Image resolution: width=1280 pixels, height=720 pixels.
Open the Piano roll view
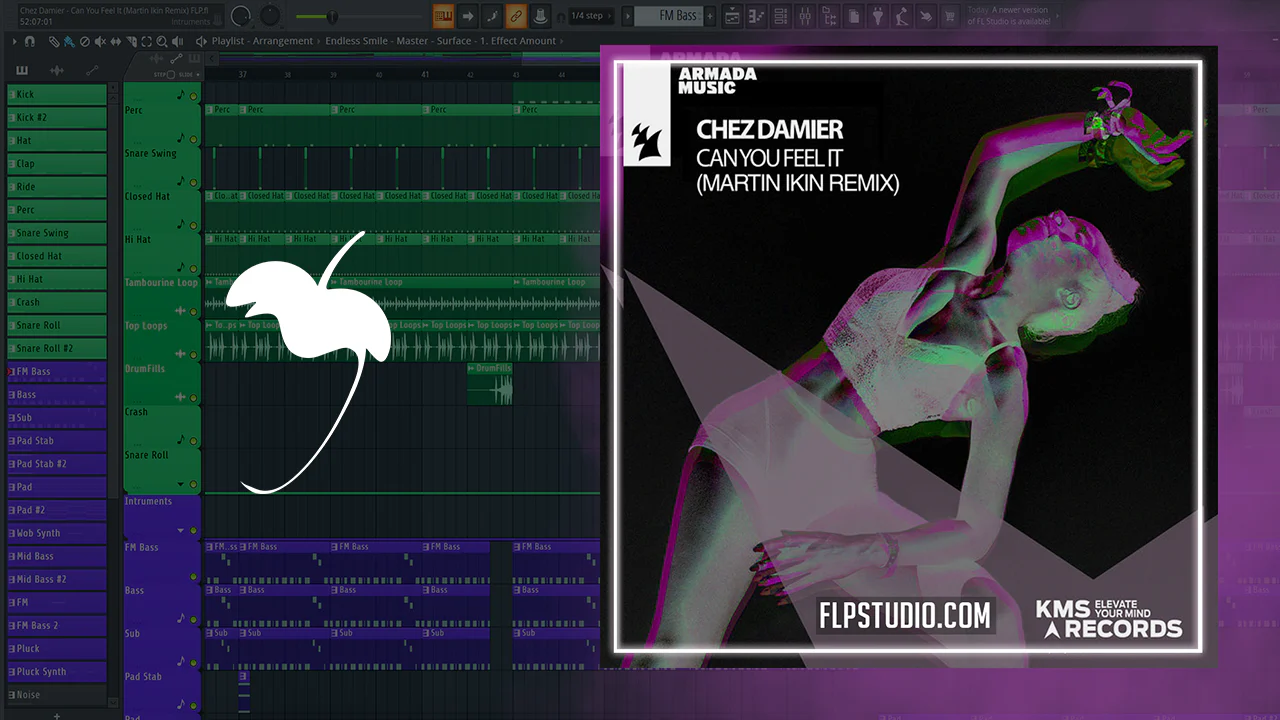pos(756,16)
